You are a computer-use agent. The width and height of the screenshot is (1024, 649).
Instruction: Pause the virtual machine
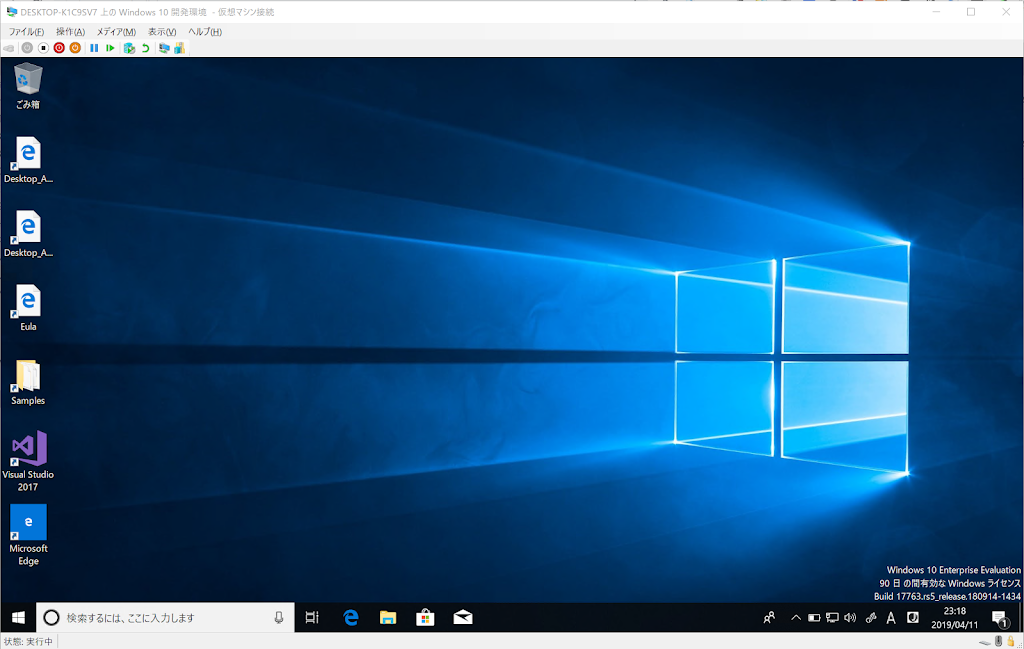pyautogui.click(x=94, y=48)
